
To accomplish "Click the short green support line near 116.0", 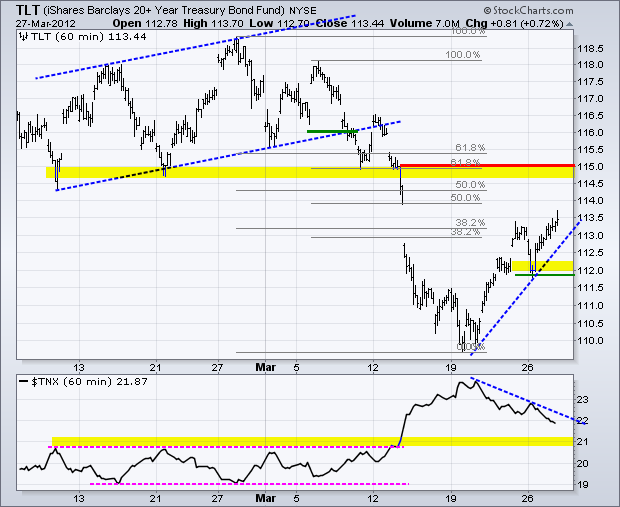I will coord(332,131).
